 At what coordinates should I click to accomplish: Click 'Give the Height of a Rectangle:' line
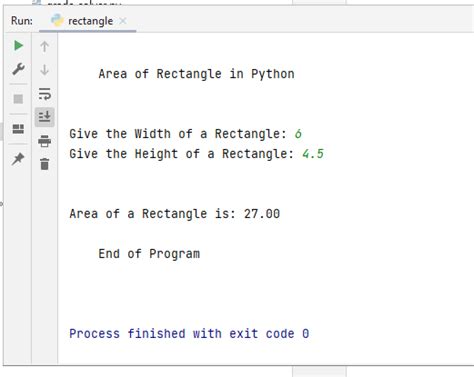[182, 154]
